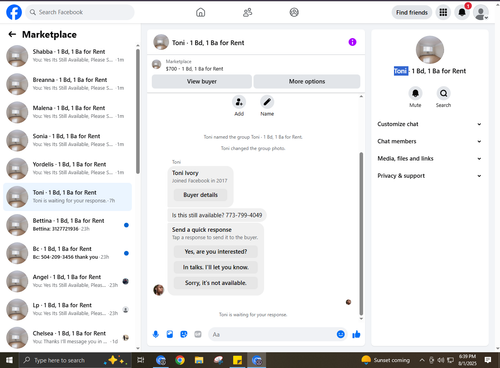The width and height of the screenshot is (500, 368).
Task: Send a thumbs-up like
Action: [x=356, y=334]
